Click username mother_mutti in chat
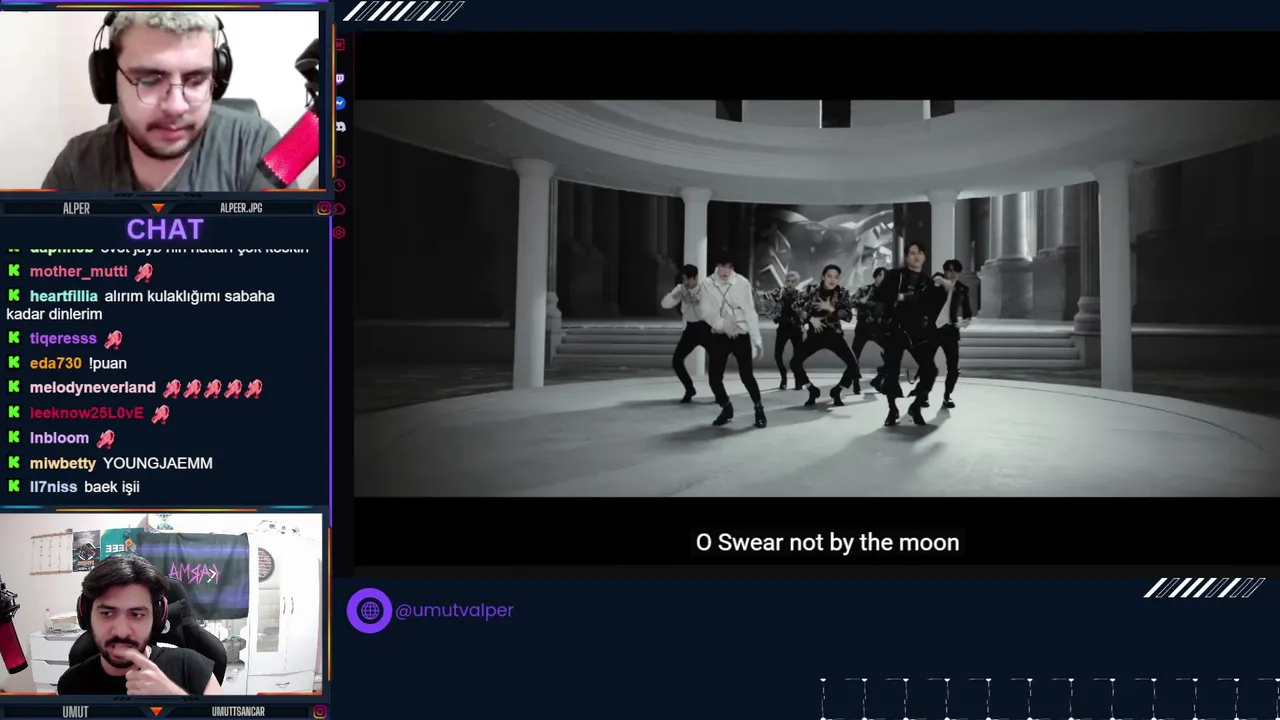This screenshot has width=1280, height=720. [79, 271]
